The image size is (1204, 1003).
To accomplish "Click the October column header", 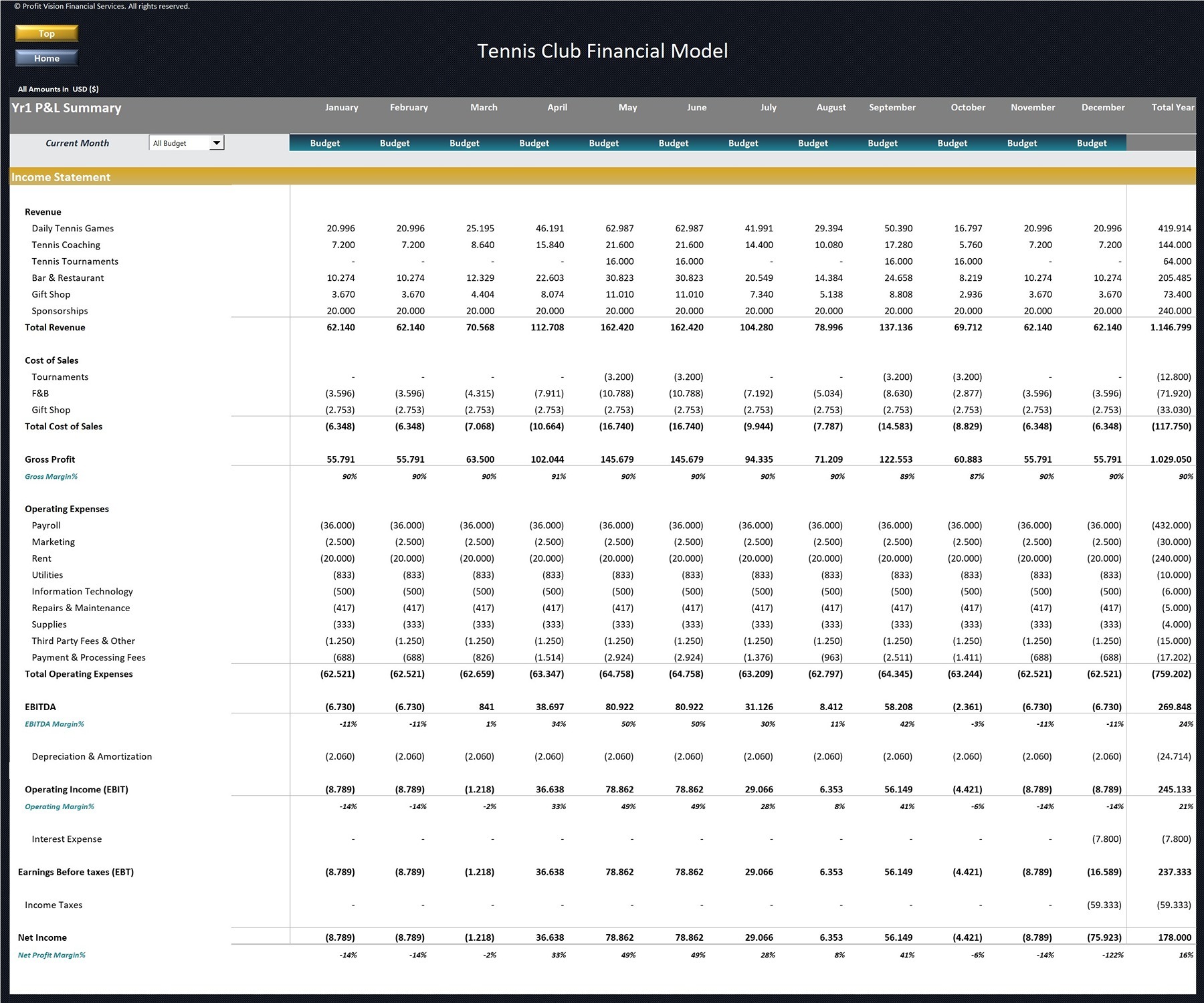I will click(x=968, y=107).
